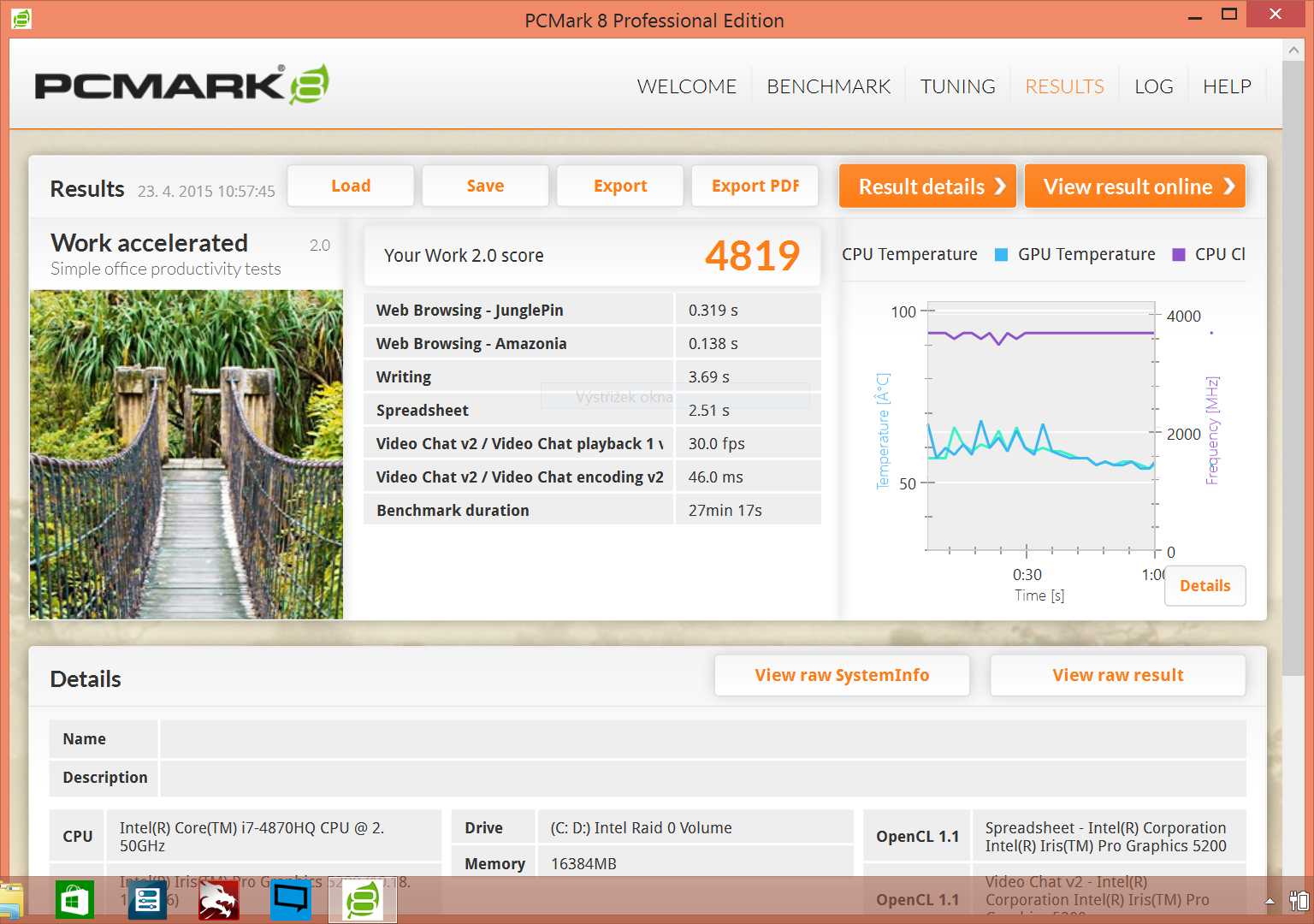This screenshot has height=924, width=1314.
Task: Open File Explorer from taskbar
Action: [10, 902]
